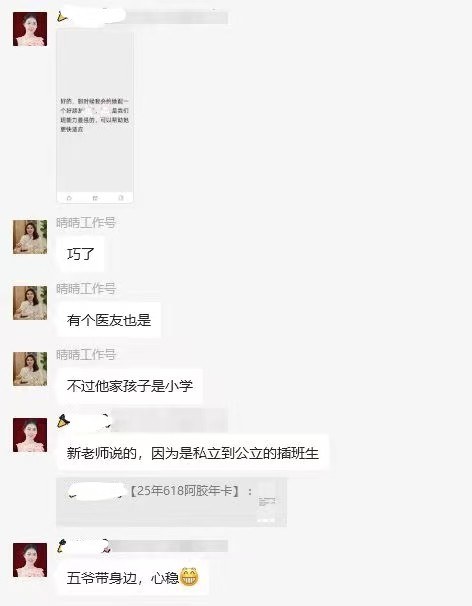The height and width of the screenshot is (606, 472).
Task: Open the small image thumbnail inside the quoted reply
Action: point(267,503)
